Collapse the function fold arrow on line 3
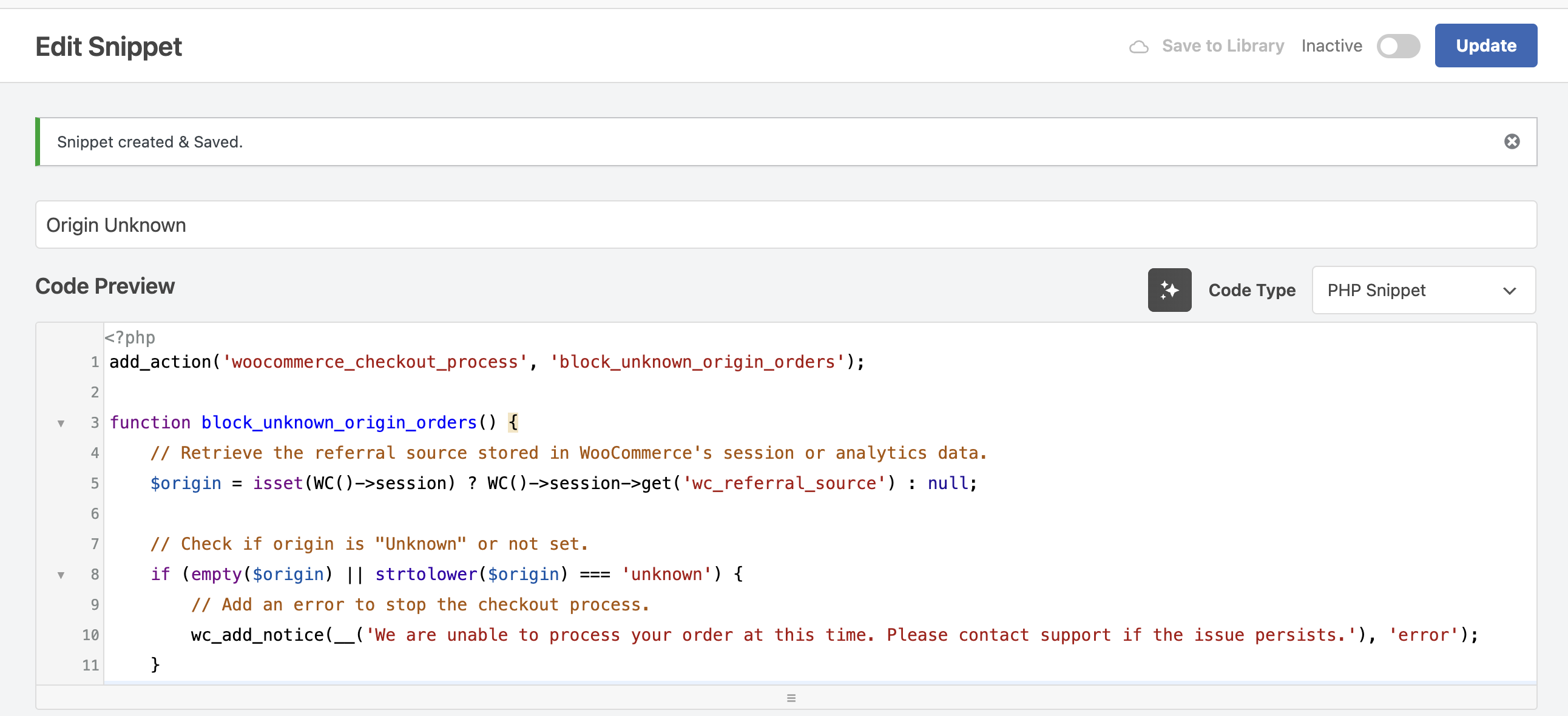The width and height of the screenshot is (1568, 716). tap(61, 422)
